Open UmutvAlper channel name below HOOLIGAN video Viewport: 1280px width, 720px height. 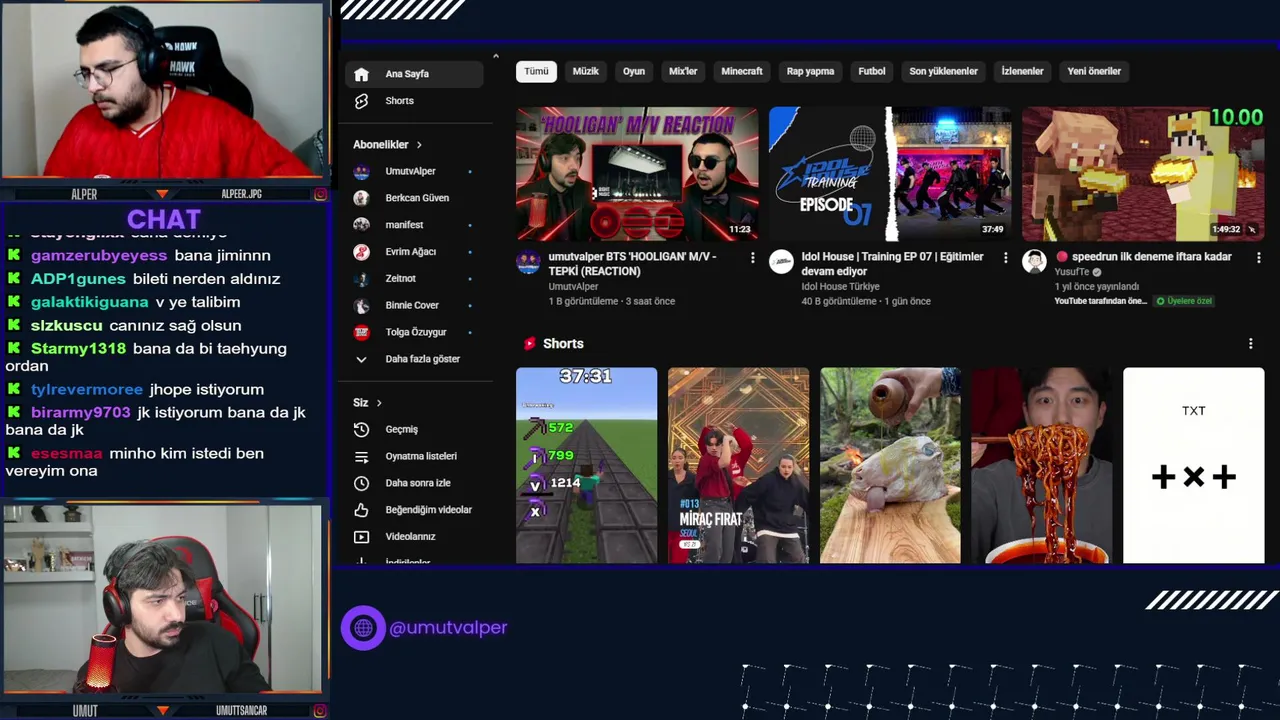click(573, 287)
